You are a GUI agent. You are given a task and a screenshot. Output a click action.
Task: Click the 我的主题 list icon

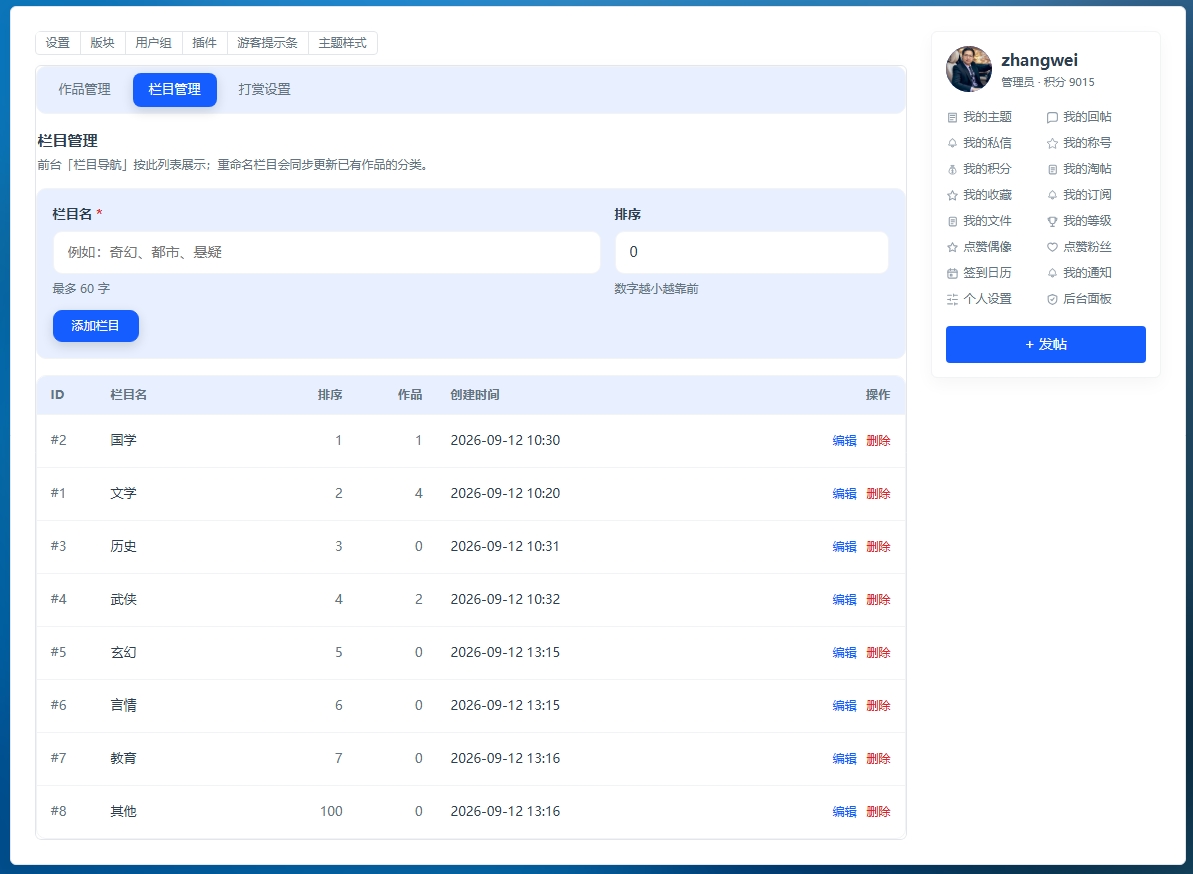click(952, 117)
